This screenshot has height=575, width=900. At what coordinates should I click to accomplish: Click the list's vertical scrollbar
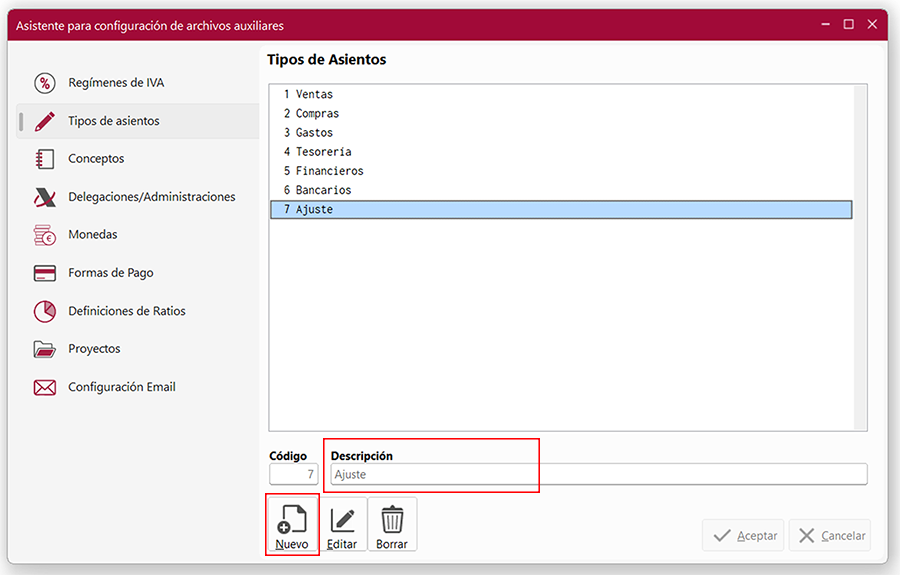tap(859, 258)
